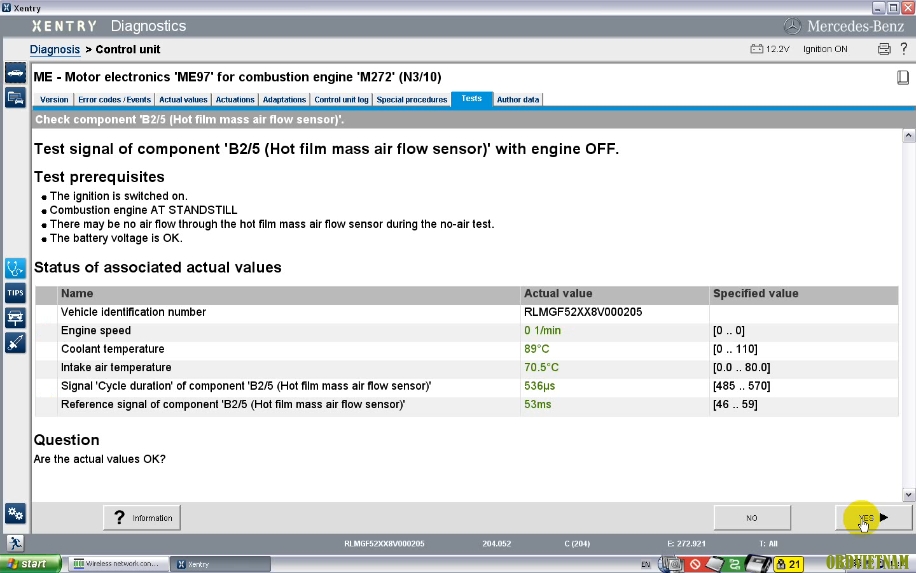Select the Tests tab
Screen dimensions: 916x573
[x=471, y=99]
